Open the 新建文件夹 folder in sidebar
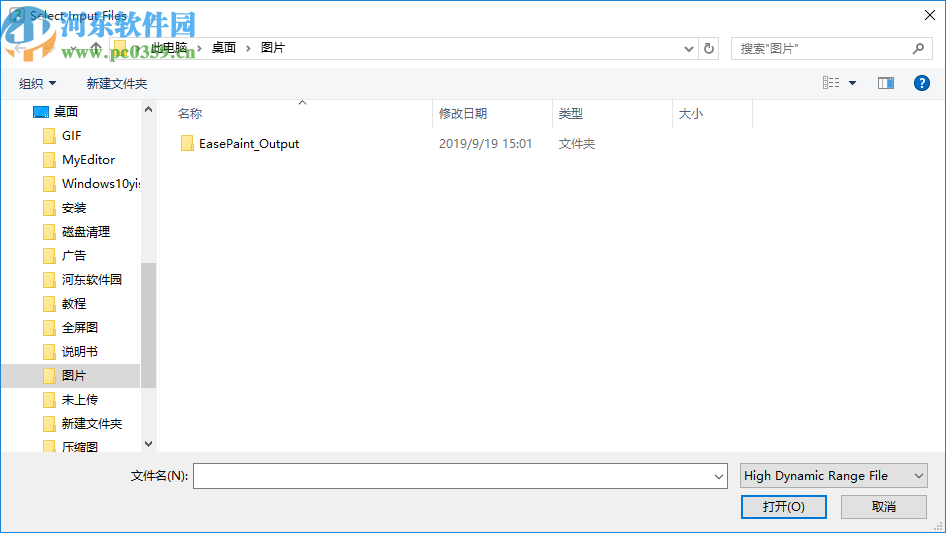Image resolution: width=946 pixels, height=533 pixels. tap(92, 424)
